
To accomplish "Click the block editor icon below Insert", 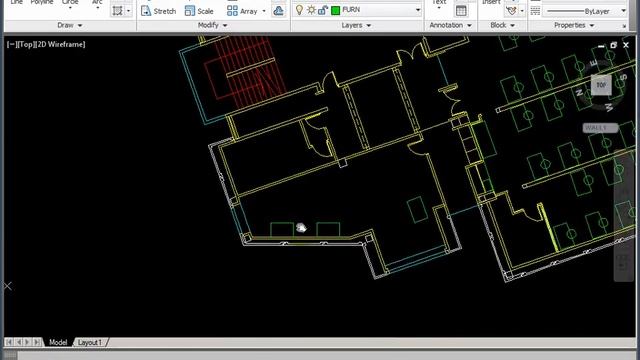I will (511, 11).
